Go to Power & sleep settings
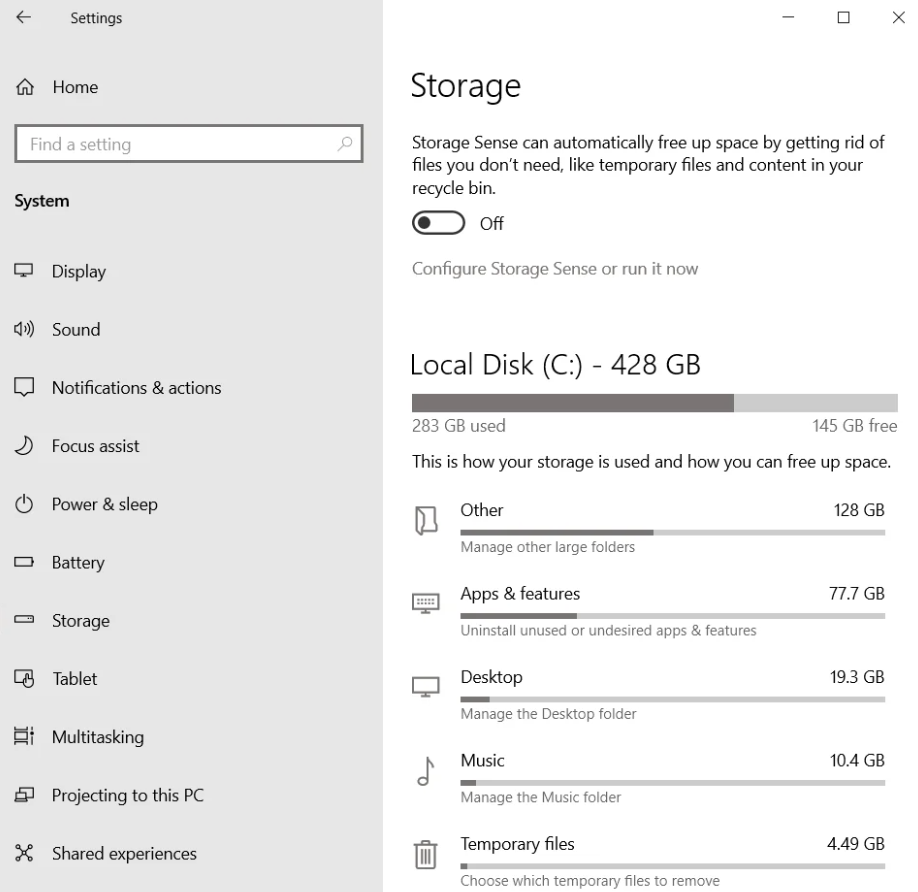The width and height of the screenshot is (918, 892). point(104,504)
